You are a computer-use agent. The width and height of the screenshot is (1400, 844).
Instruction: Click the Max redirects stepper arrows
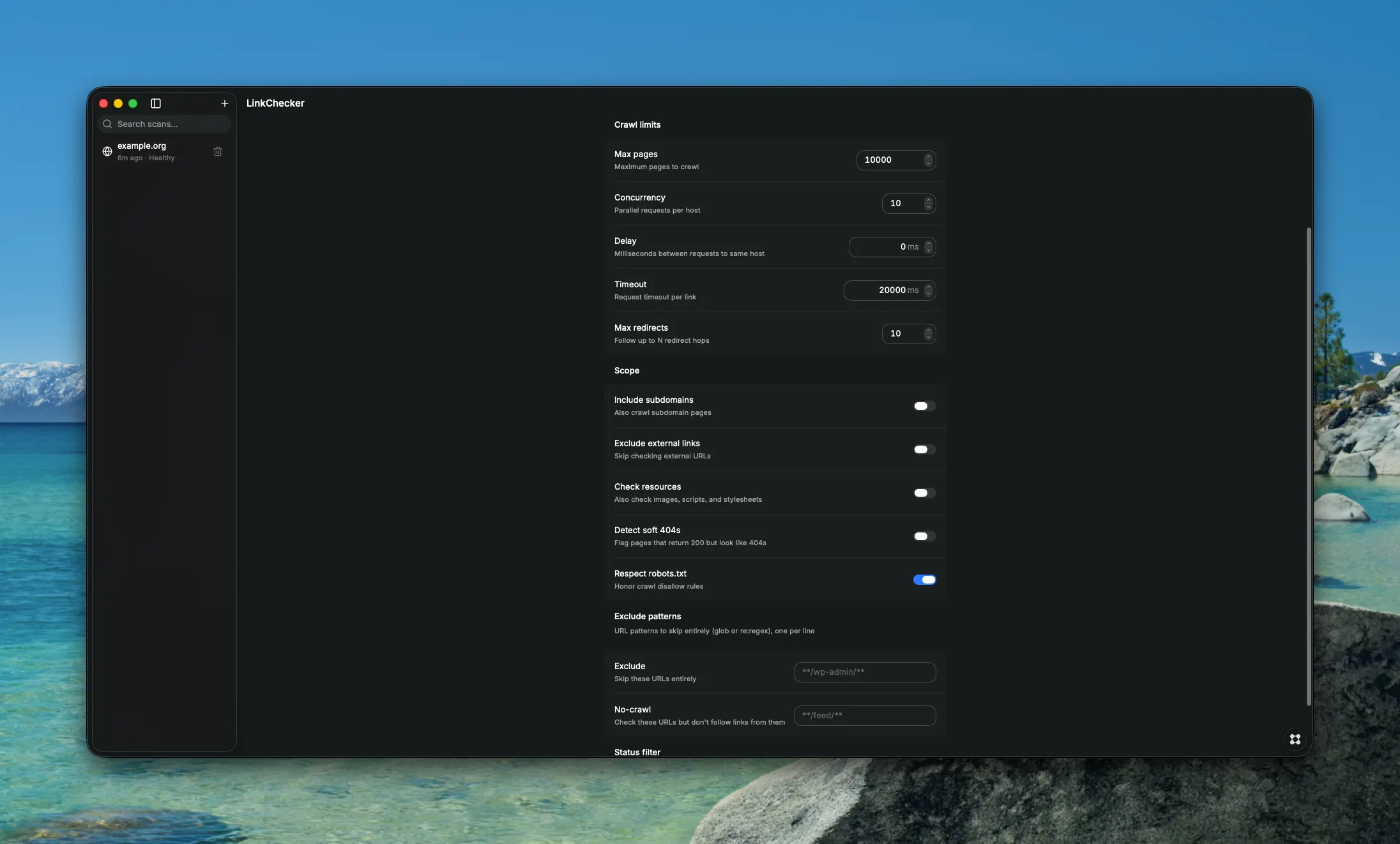pyautogui.click(x=929, y=333)
